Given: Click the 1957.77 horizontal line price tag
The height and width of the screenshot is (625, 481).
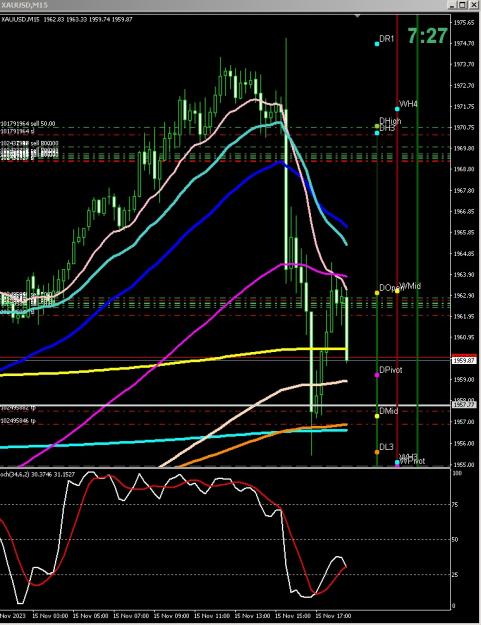Looking at the screenshot, I should [464, 405].
